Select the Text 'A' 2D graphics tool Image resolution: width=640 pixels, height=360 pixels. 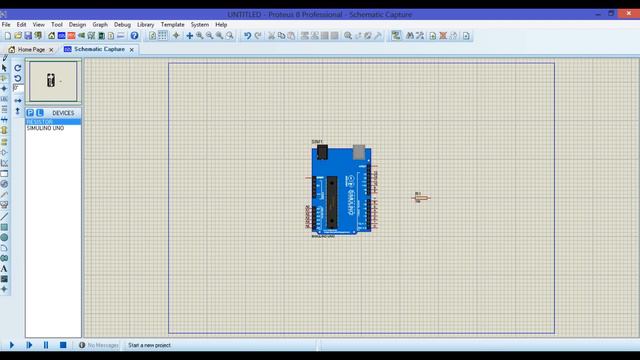[x=4, y=269]
